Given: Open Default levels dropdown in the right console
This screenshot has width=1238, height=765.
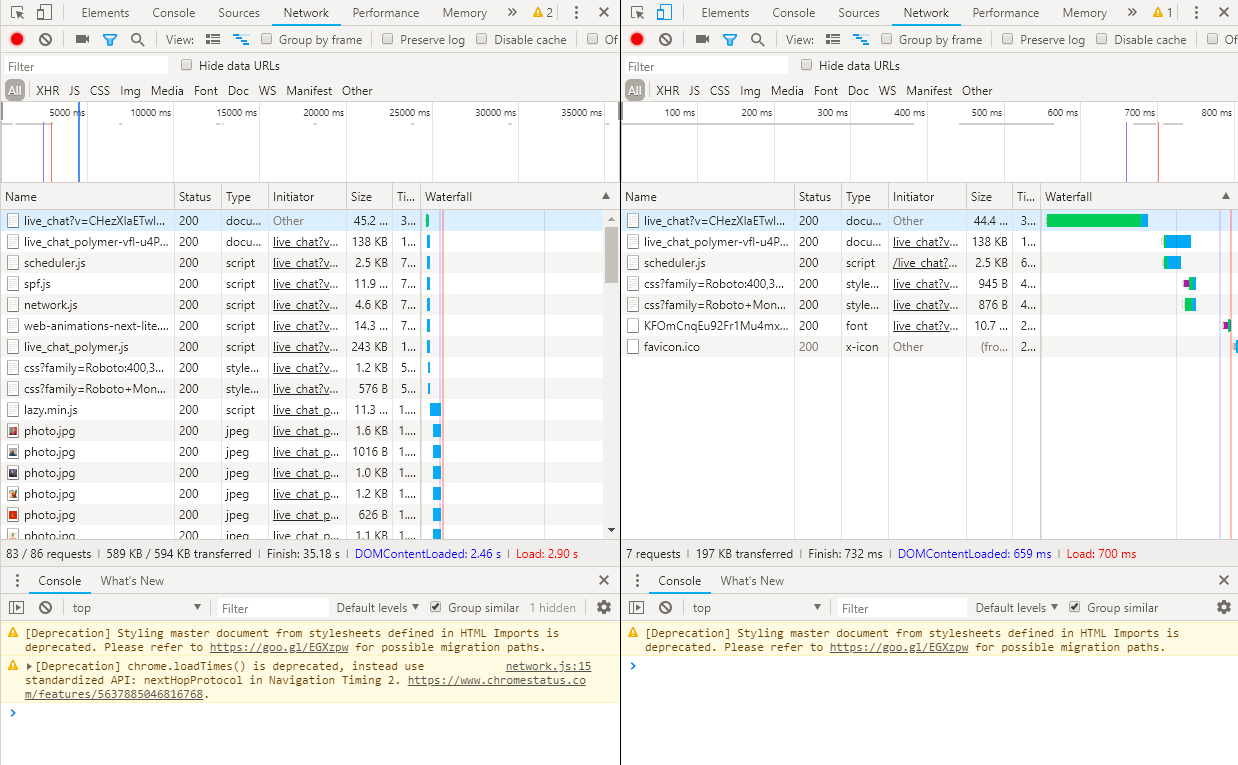Looking at the screenshot, I should point(1016,608).
